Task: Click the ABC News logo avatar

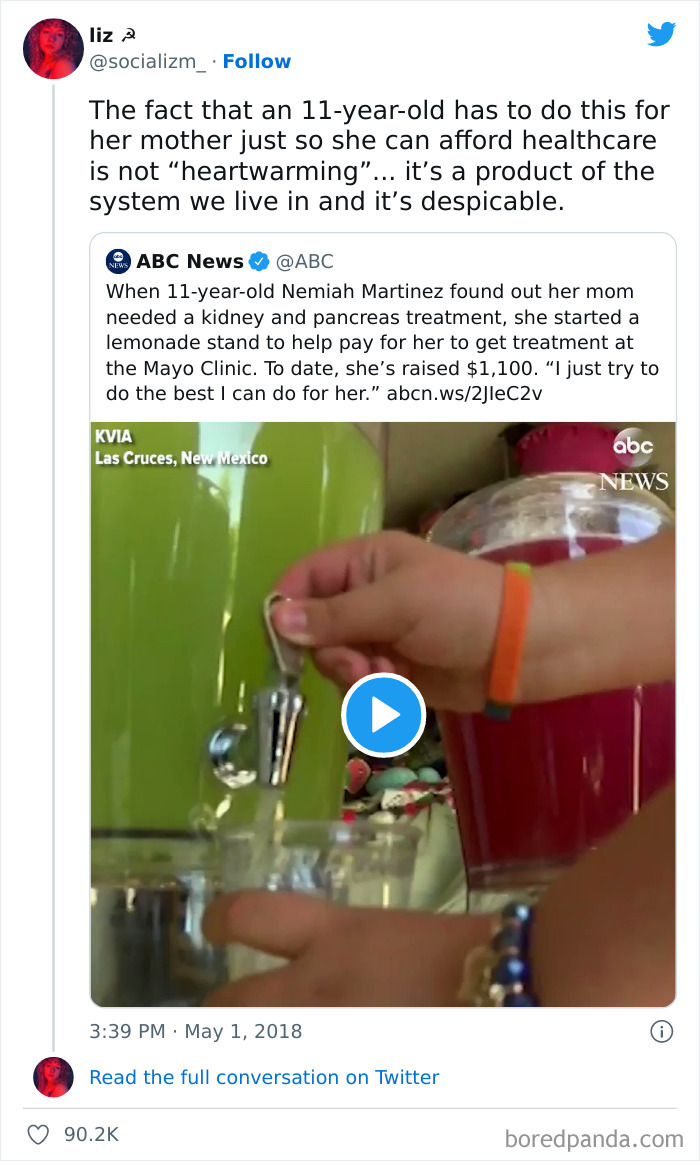Action: [x=118, y=262]
